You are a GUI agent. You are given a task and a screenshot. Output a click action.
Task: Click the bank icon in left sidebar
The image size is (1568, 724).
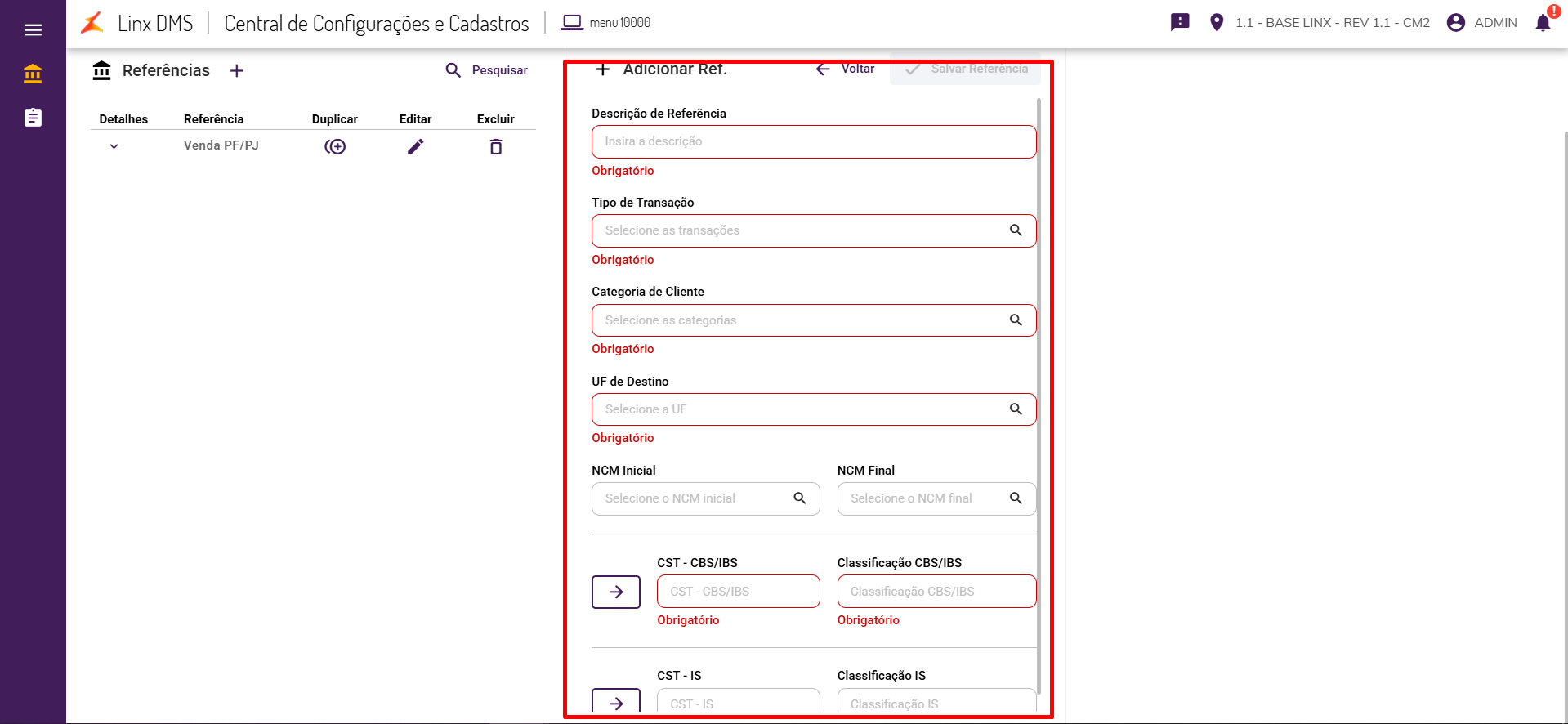(x=33, y=74)
